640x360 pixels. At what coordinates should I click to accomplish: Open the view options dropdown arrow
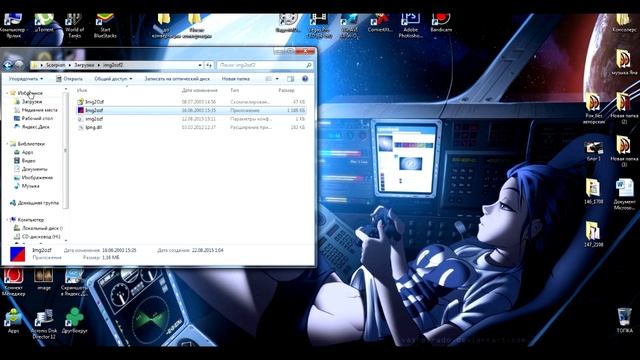(277, 79)
